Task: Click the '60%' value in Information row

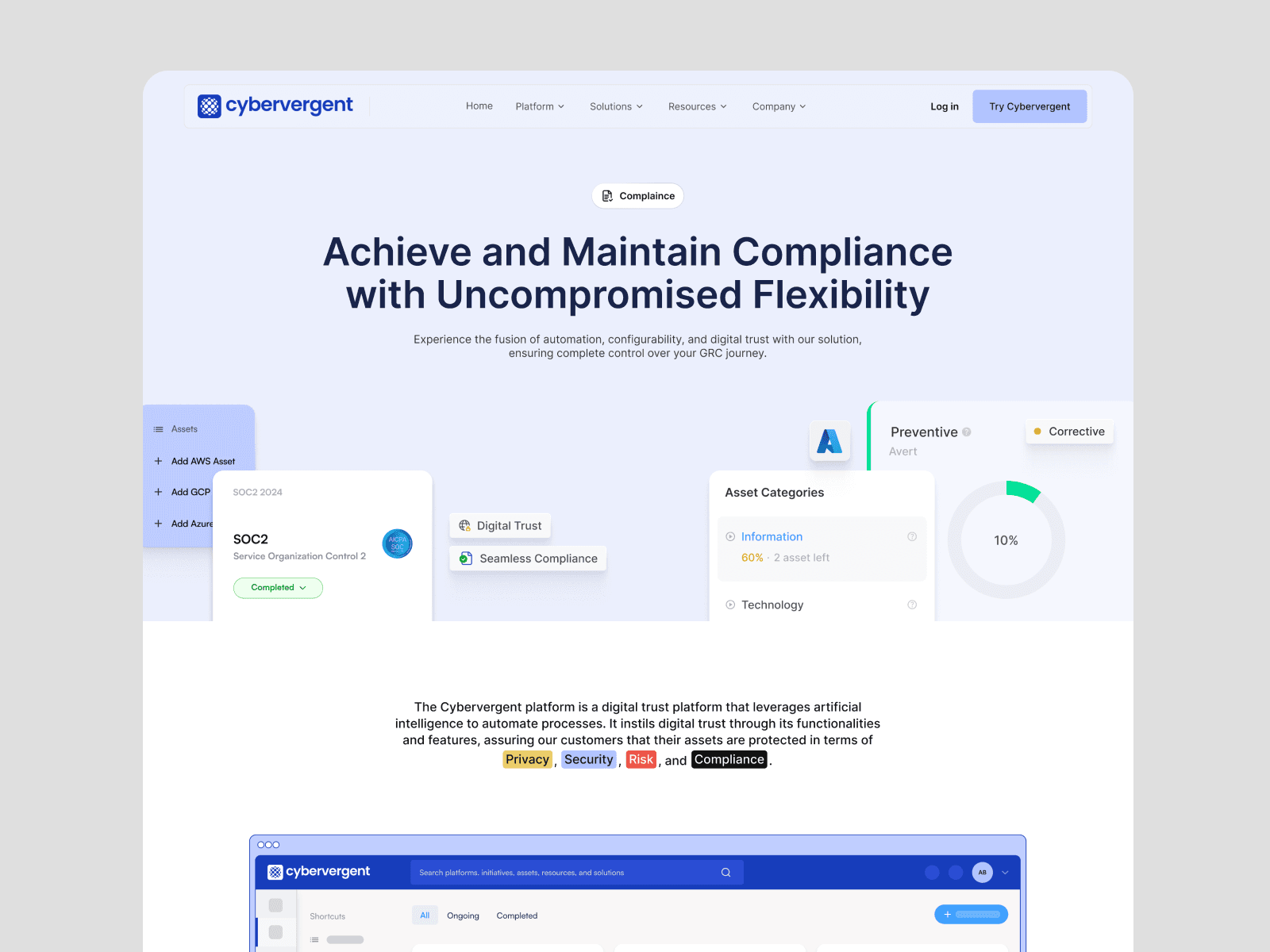Action: click(x=752, y=558)
